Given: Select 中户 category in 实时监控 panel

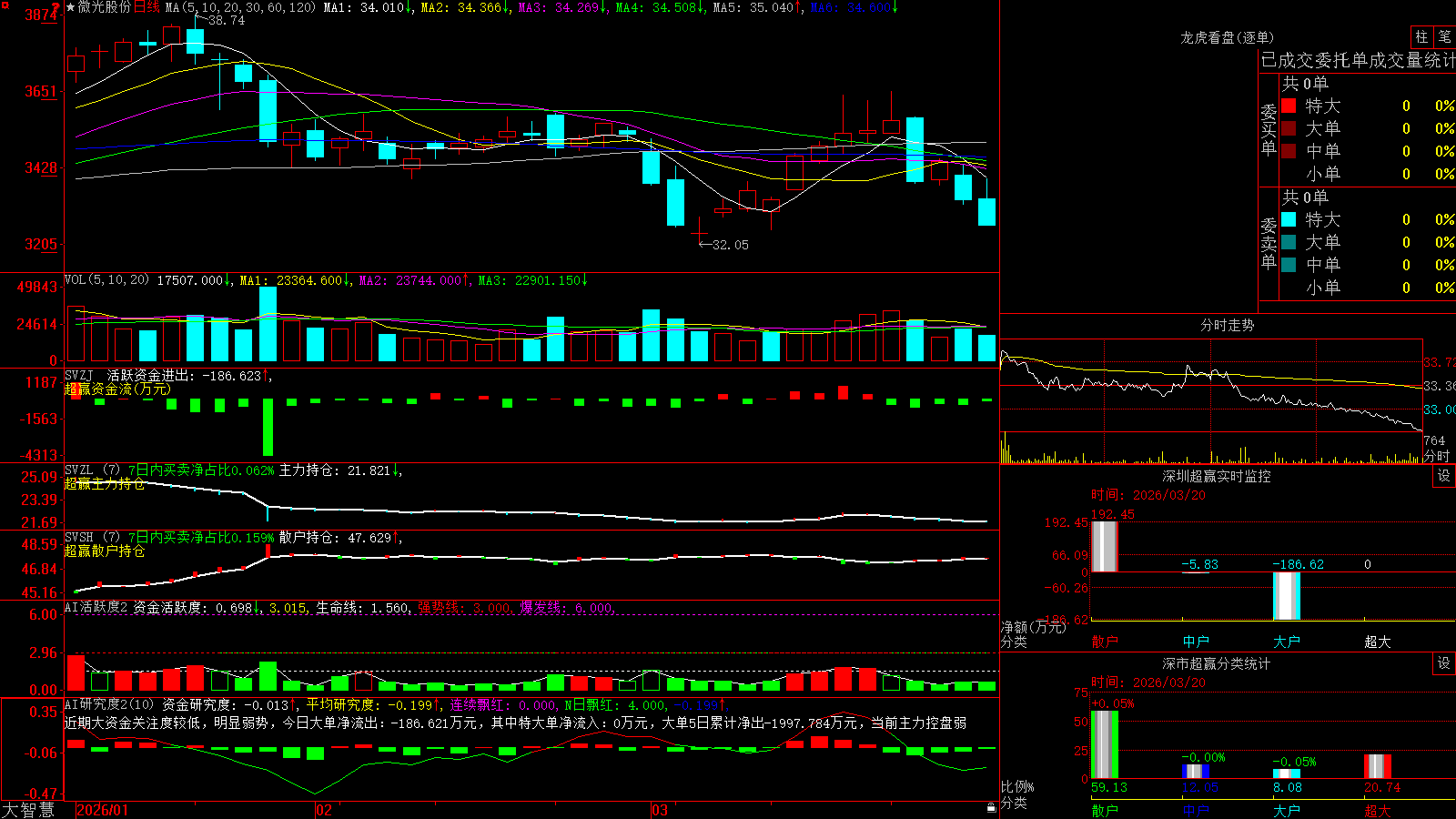Looking at the screenshot, I should tap(1196, 642).
